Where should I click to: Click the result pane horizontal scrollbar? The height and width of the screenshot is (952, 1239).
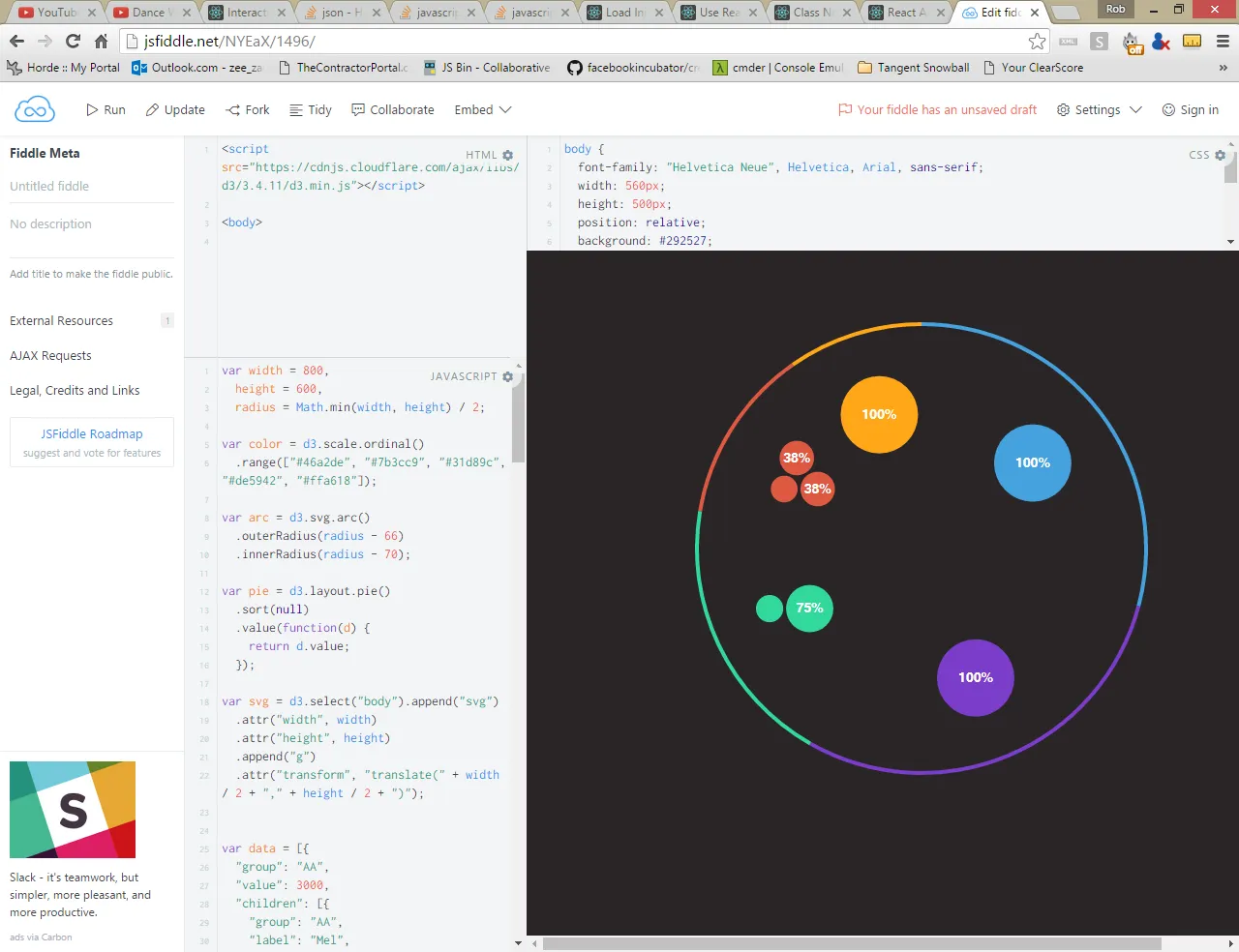click(852, 943)
